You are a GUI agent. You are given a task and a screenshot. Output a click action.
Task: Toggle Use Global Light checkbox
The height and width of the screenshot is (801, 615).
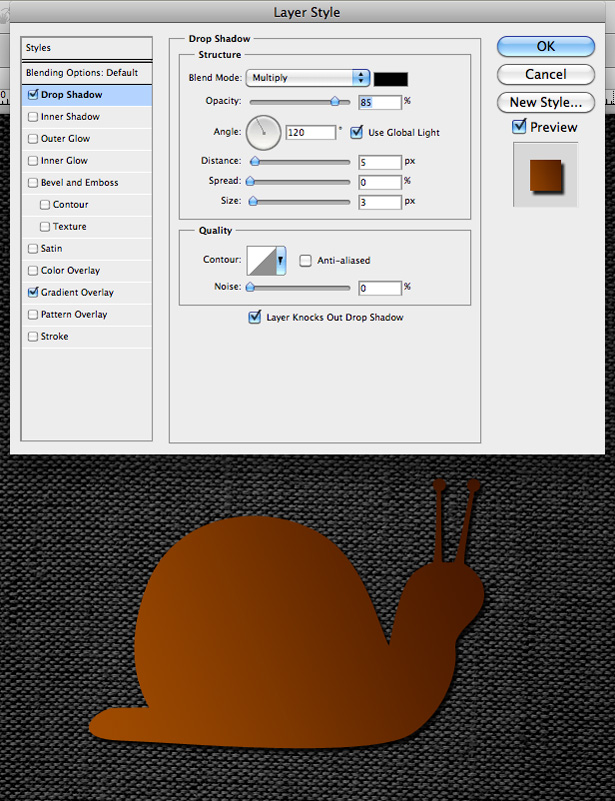pyautogui.click(x=357, y=132)
